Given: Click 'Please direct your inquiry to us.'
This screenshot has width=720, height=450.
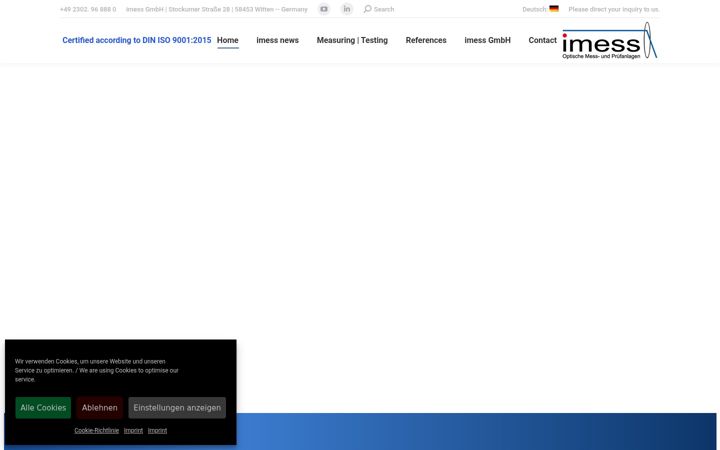Looking at the screenshot, I should point(614,9).
